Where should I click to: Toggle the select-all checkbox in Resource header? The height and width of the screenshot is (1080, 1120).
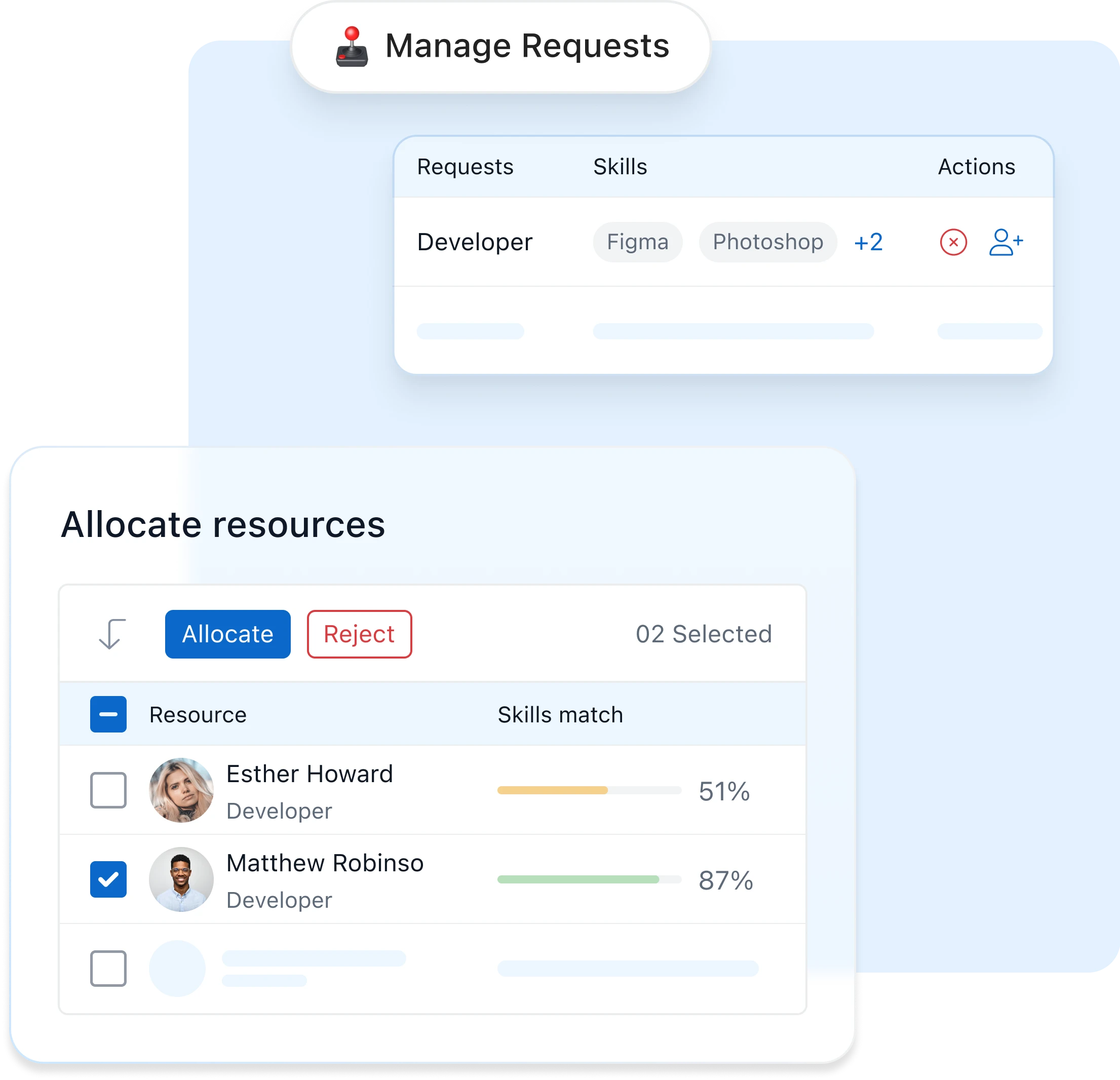108,714
